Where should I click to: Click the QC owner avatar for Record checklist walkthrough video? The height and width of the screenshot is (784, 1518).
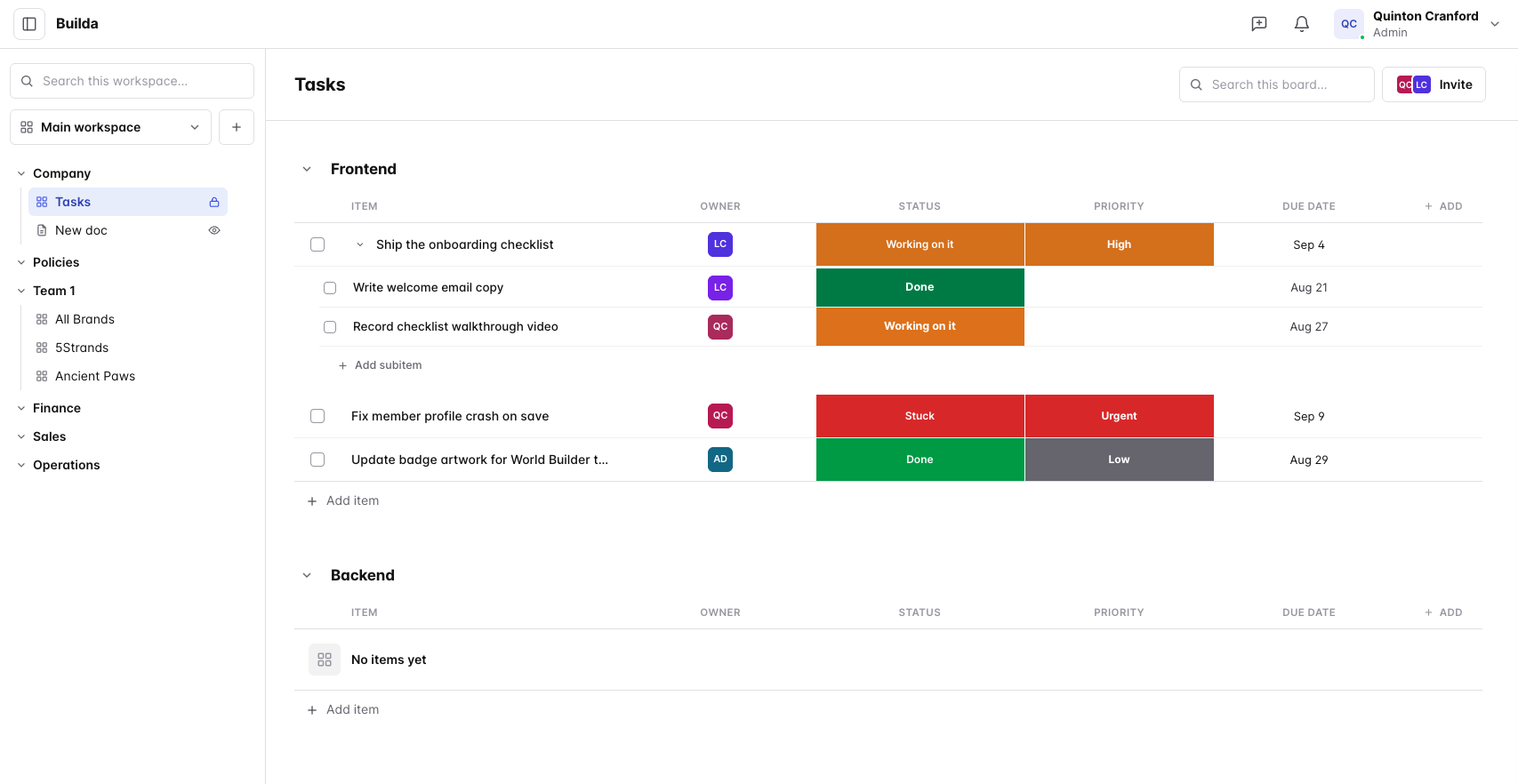pyautogui.click(x=720, y=326)
